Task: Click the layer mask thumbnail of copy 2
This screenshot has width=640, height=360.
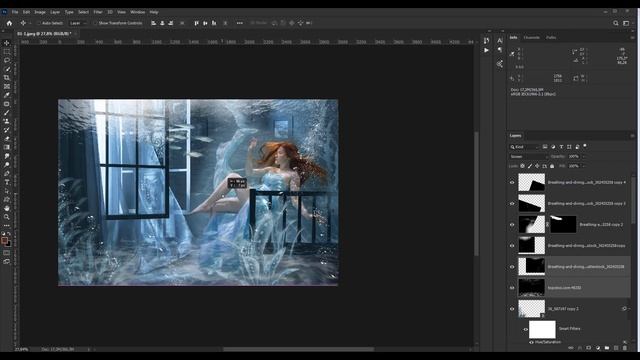Action: point(563,224)
